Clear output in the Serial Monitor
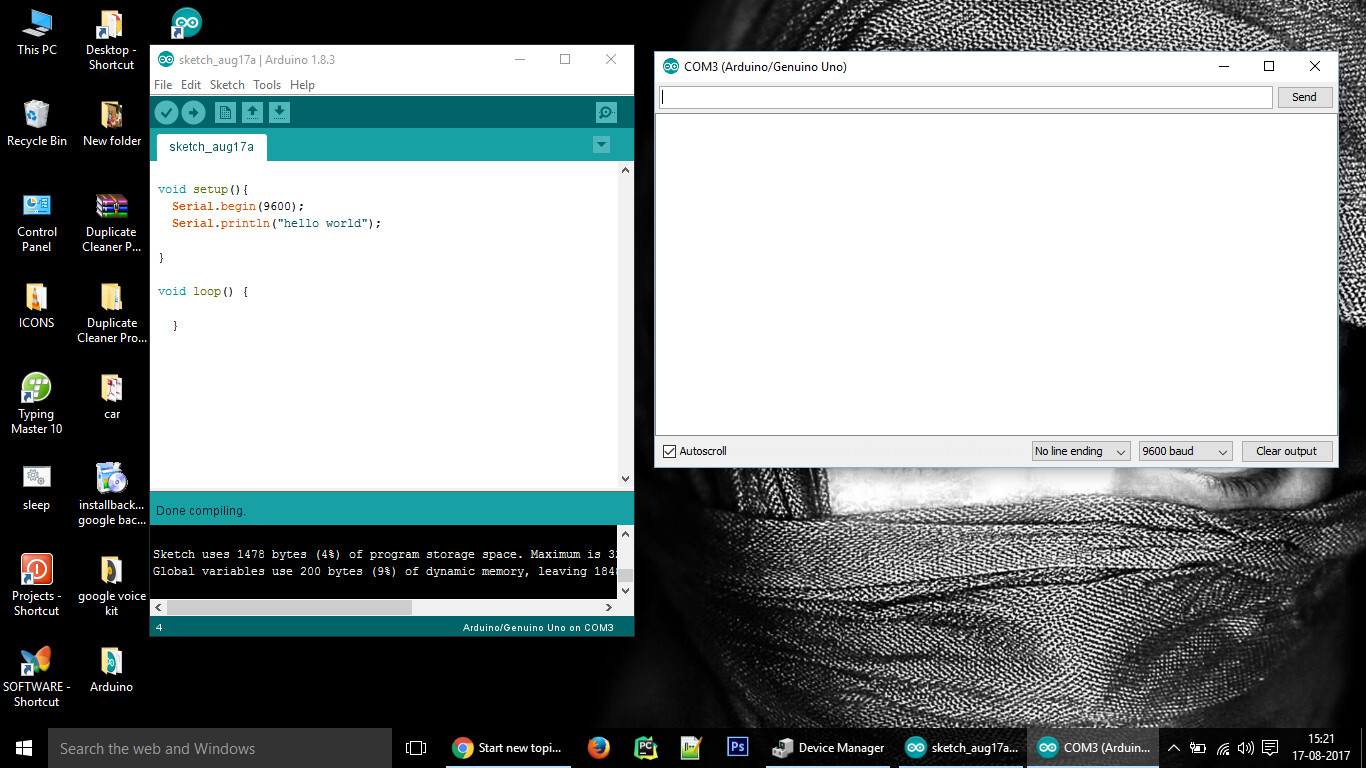Screen dimensions: 1366x768 pyautogui.click(x=1287, y=451)
